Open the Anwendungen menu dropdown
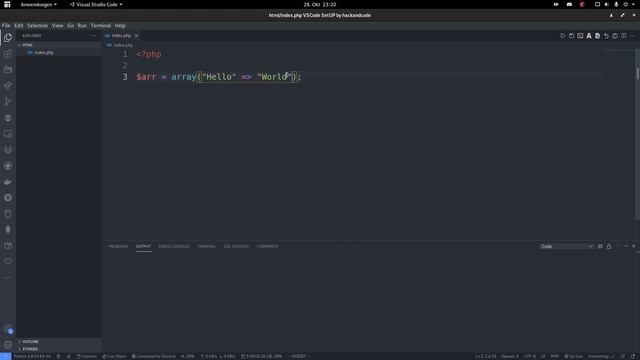The width and height of the screenshot is (640, 360). [x=38, y=4]
